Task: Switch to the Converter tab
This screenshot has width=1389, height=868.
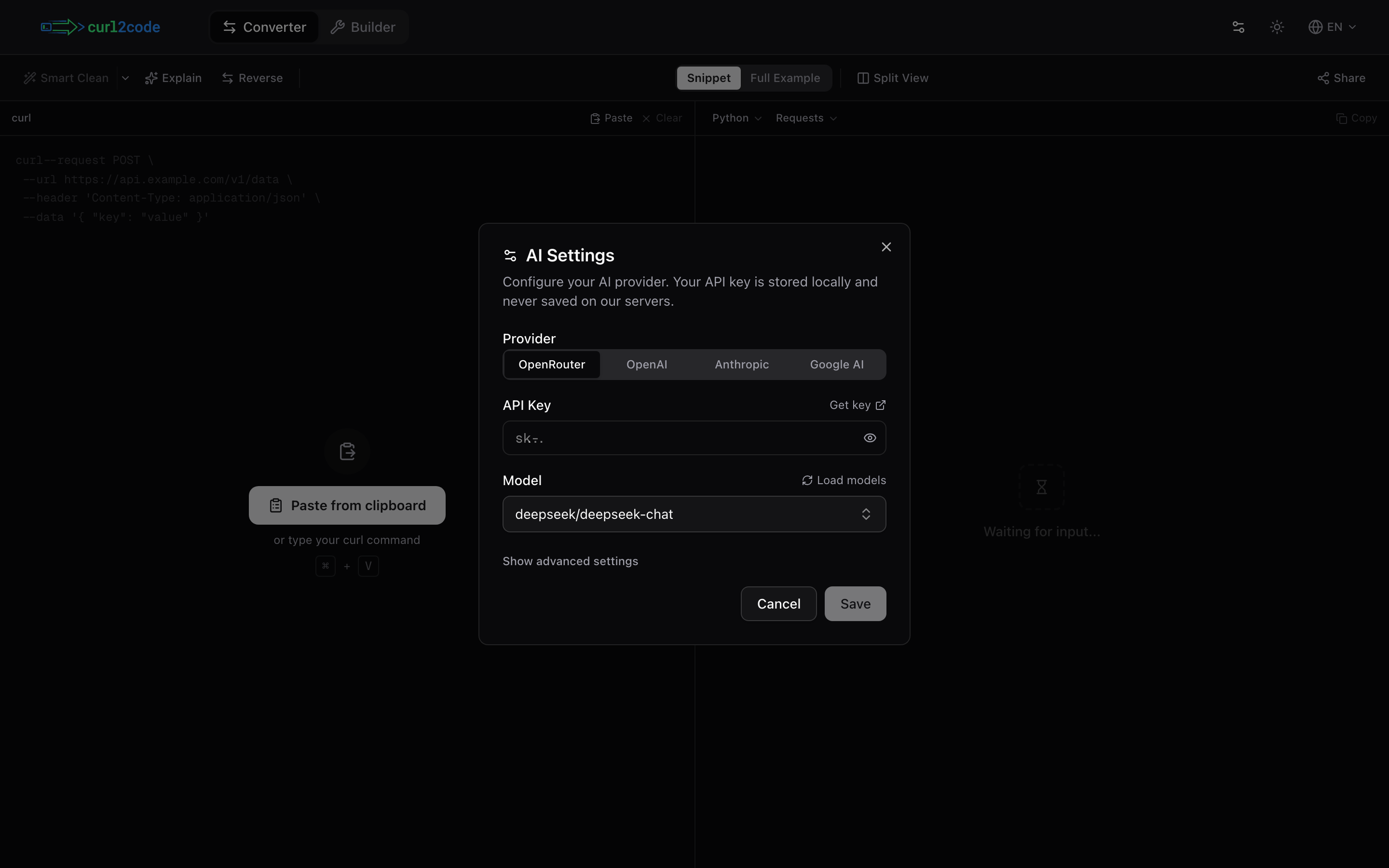Action: coord(264,27)
